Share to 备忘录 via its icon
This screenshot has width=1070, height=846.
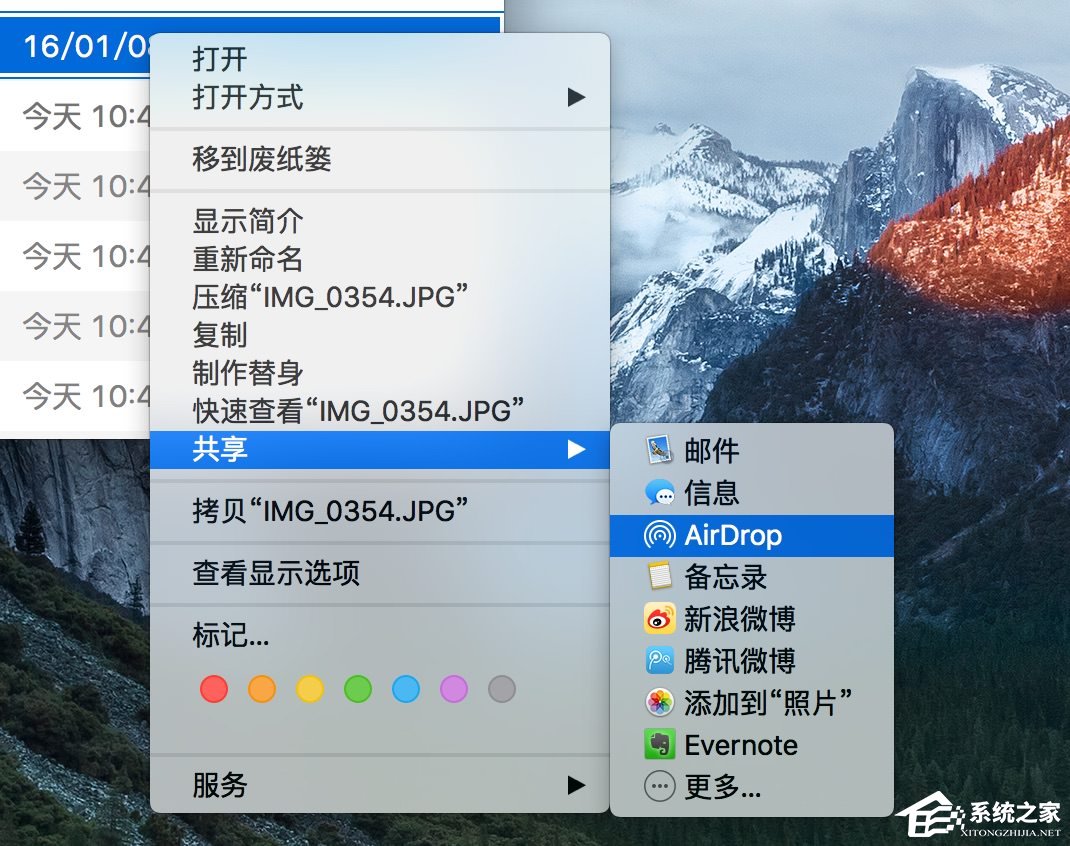(x=658, y=577)
